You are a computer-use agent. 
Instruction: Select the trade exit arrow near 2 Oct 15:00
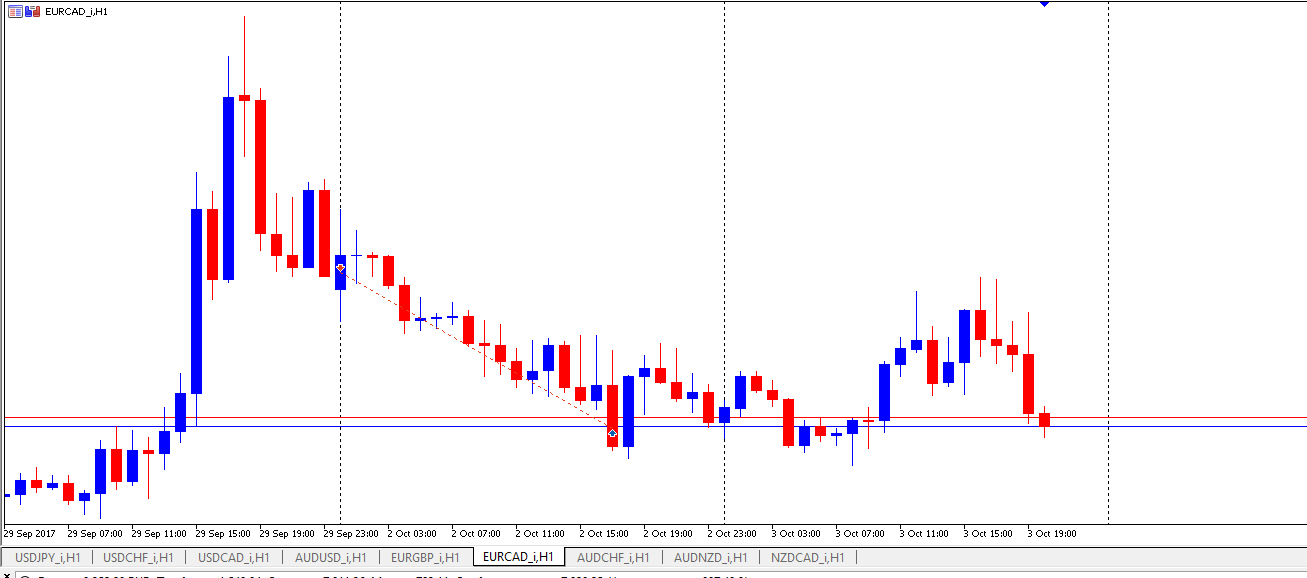point(612,433)
